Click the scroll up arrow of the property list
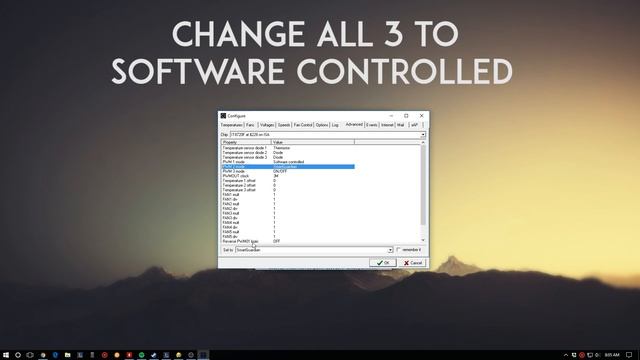Screen dimensions: 640x360 (423, 142)
